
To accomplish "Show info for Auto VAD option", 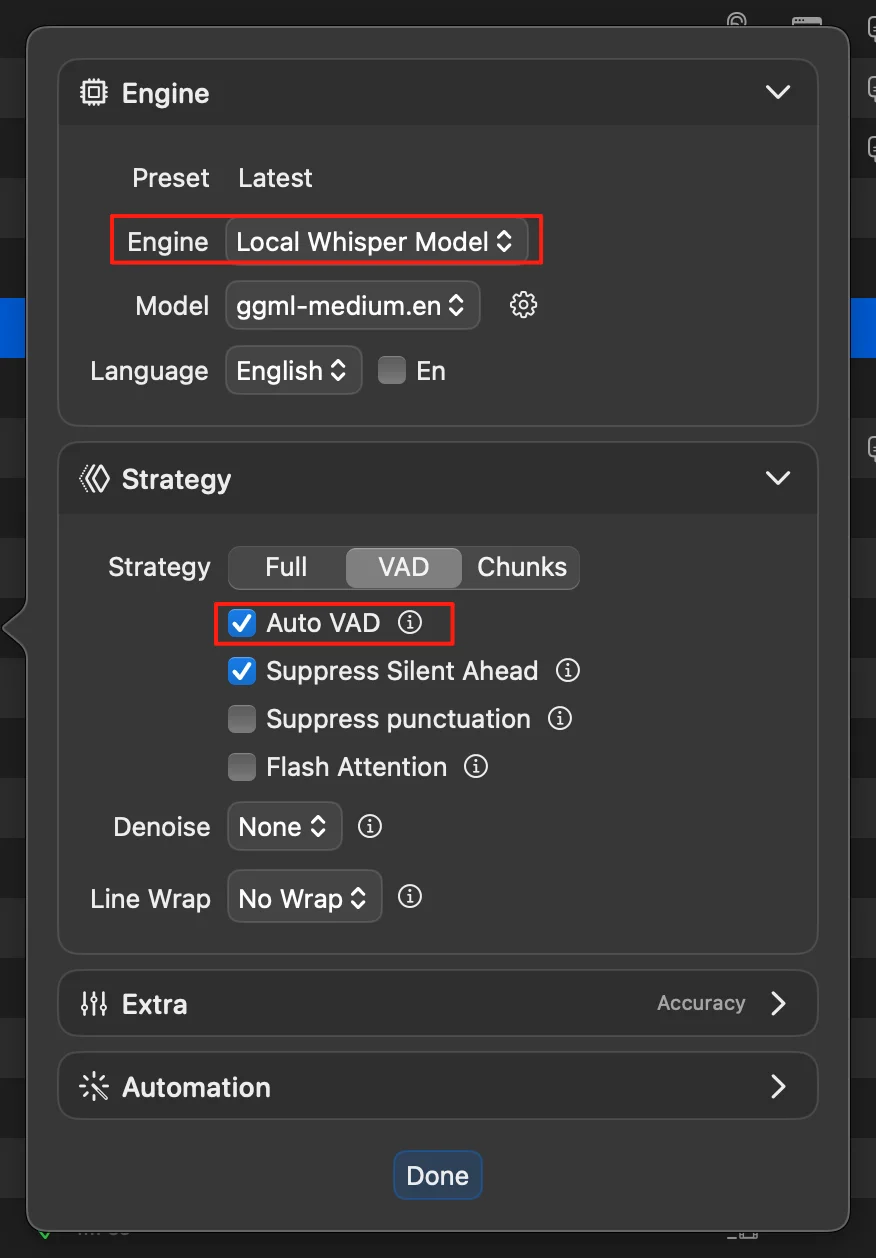I will [x=410, y=622].
